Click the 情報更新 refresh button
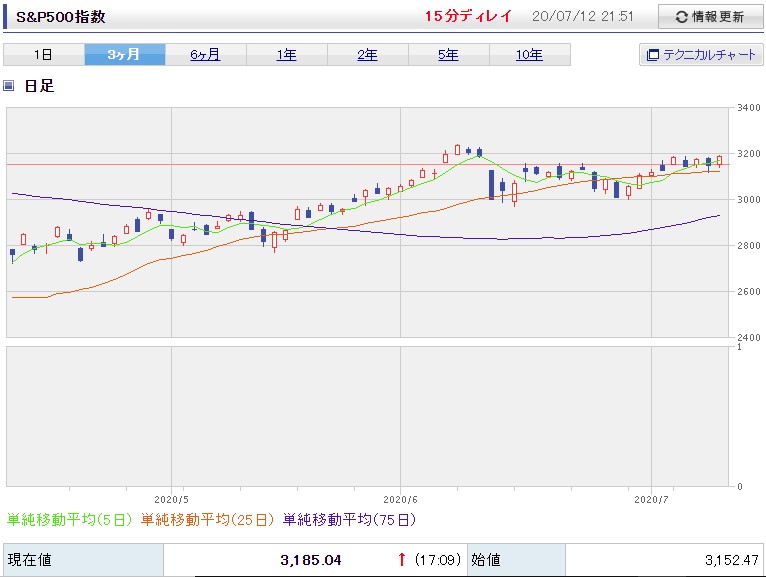 pos(710,17)
